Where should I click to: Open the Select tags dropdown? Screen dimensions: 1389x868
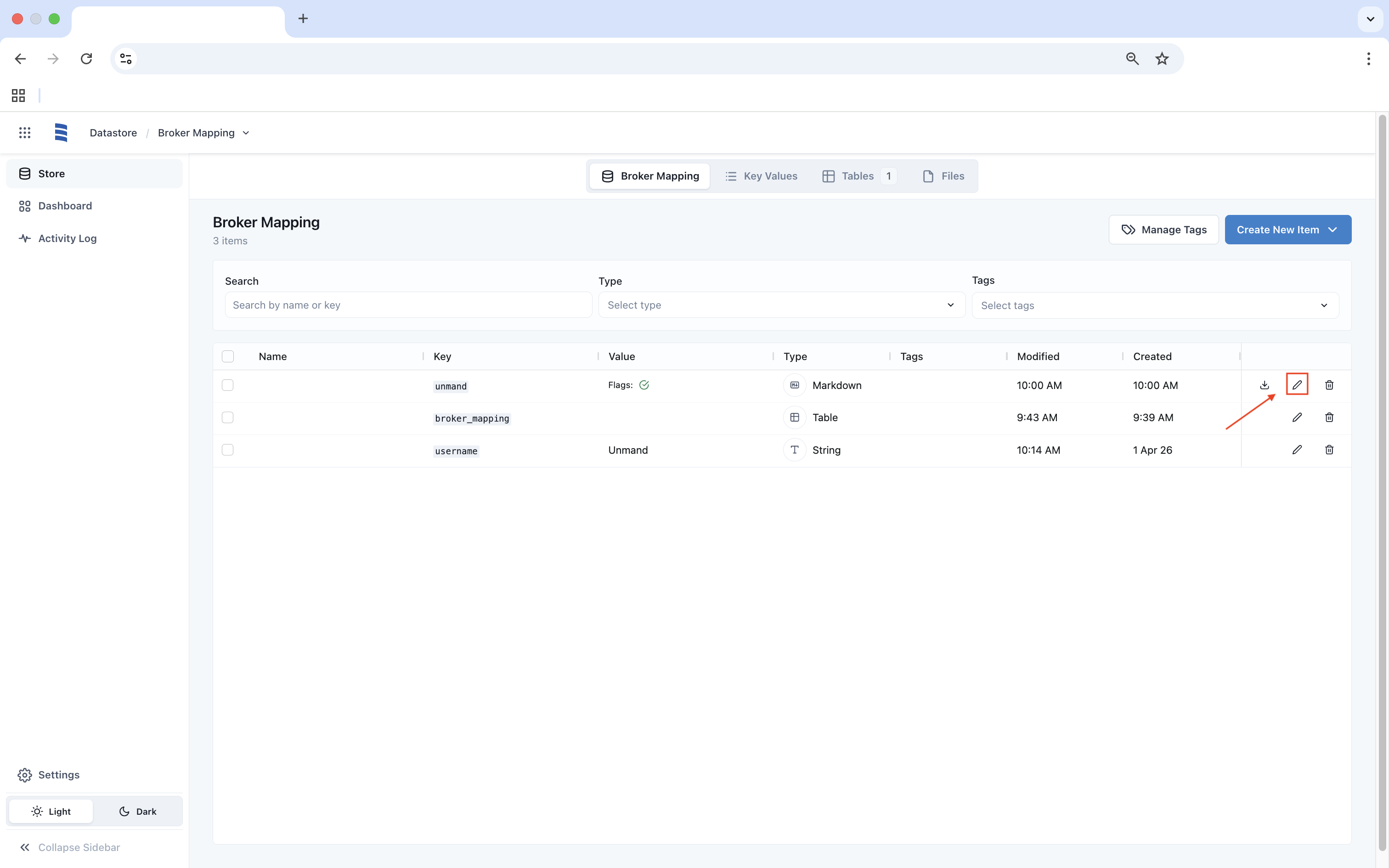(x=1155, y=305)
